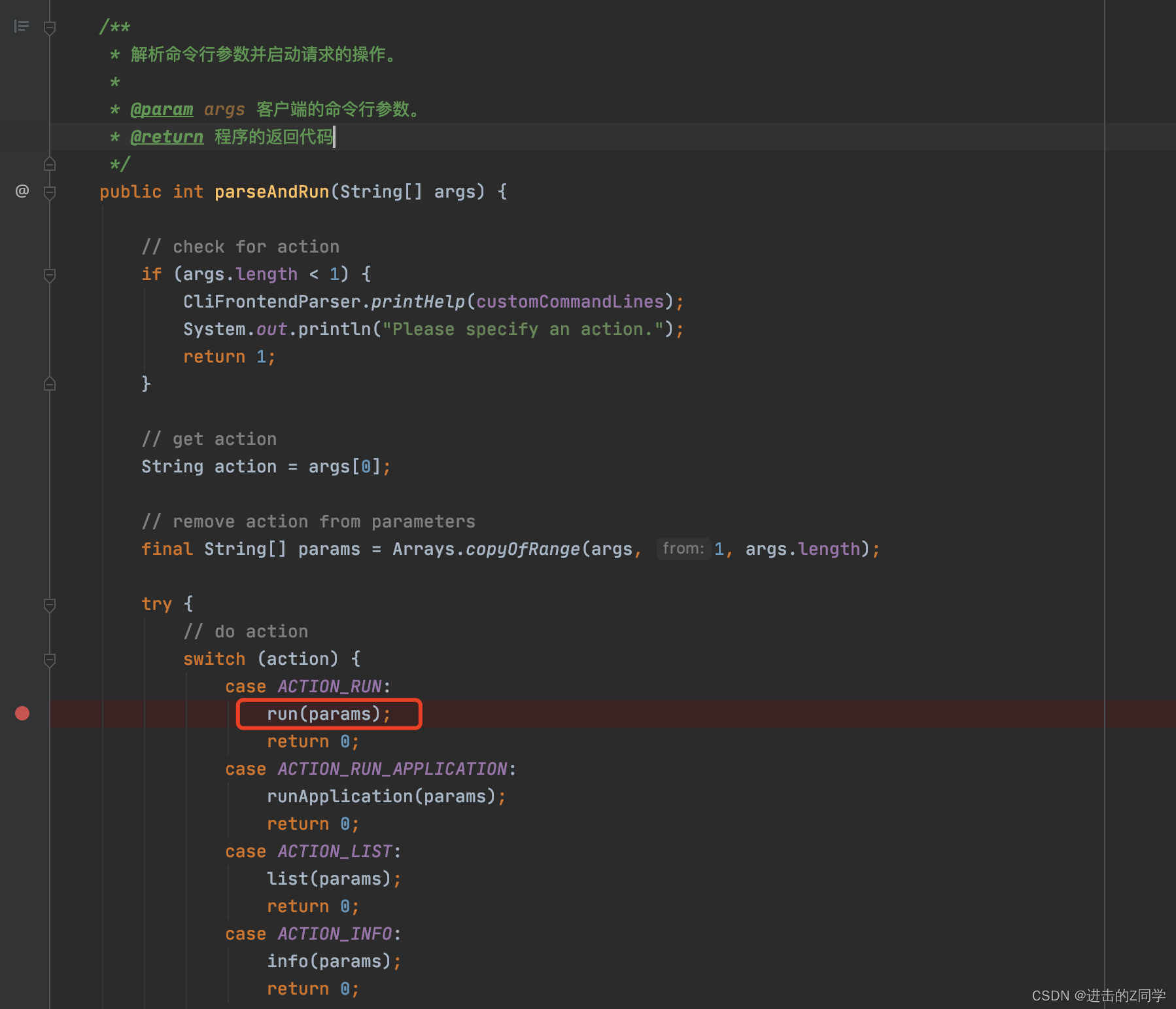Click the '// check for action' comment
The width and height of the screenshot is (1176, 1009).
click(241, 247)
